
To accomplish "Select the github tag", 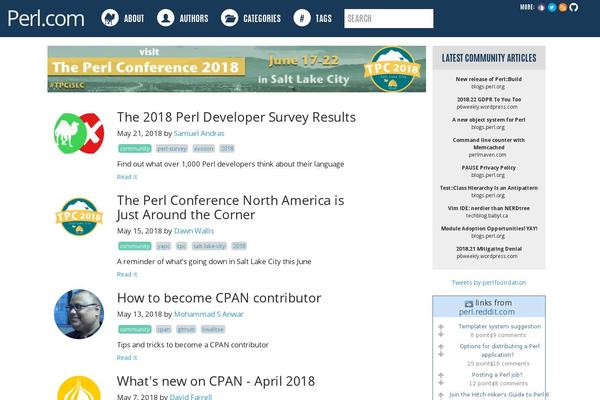I will pos(186,329).
